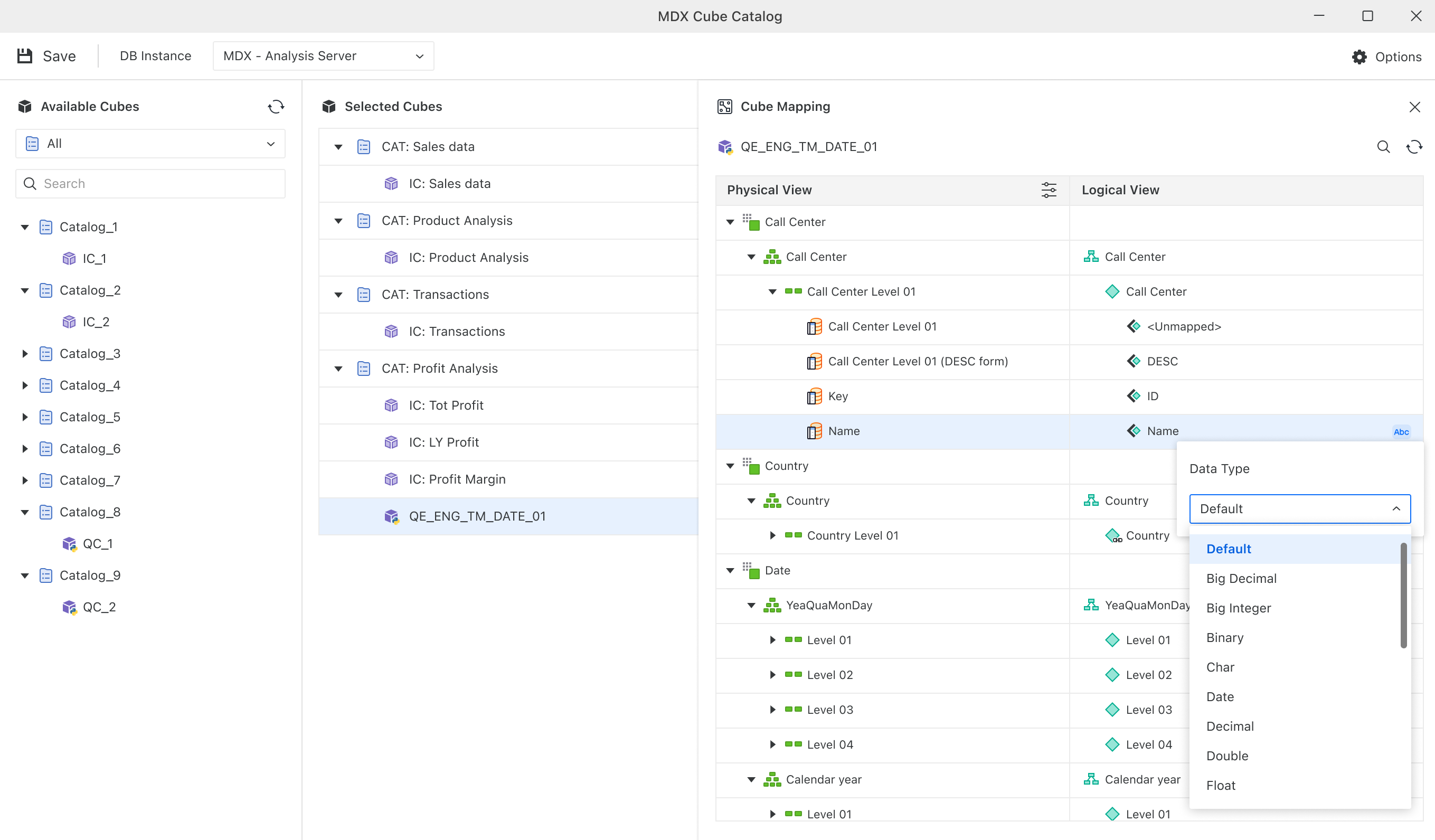
Task: Click the Abc data type badge
Action: coord(1401,432)
